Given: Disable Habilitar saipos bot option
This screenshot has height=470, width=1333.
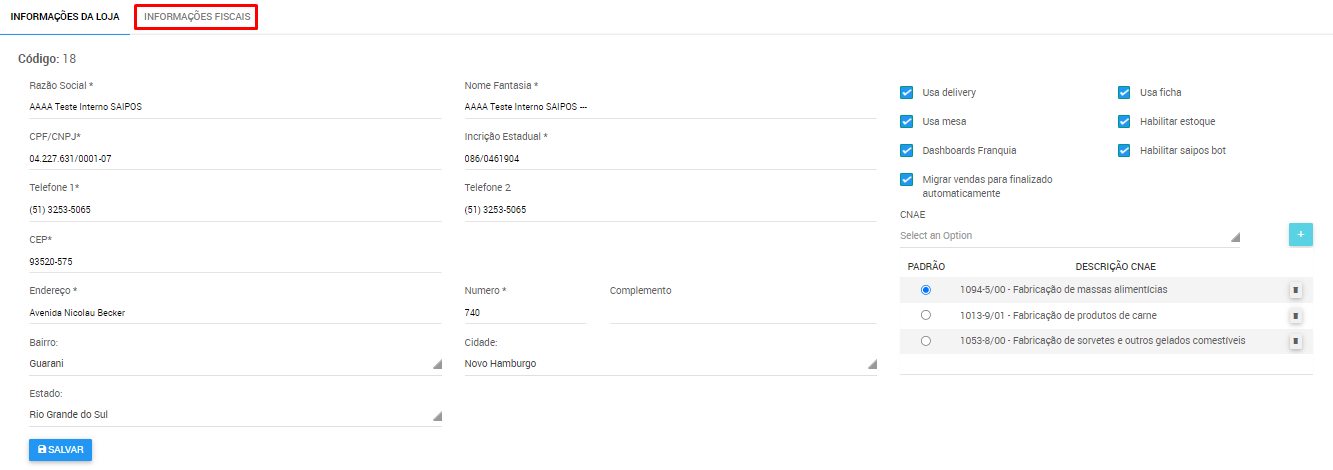Looking at the screenshot, I should 1124,151.
